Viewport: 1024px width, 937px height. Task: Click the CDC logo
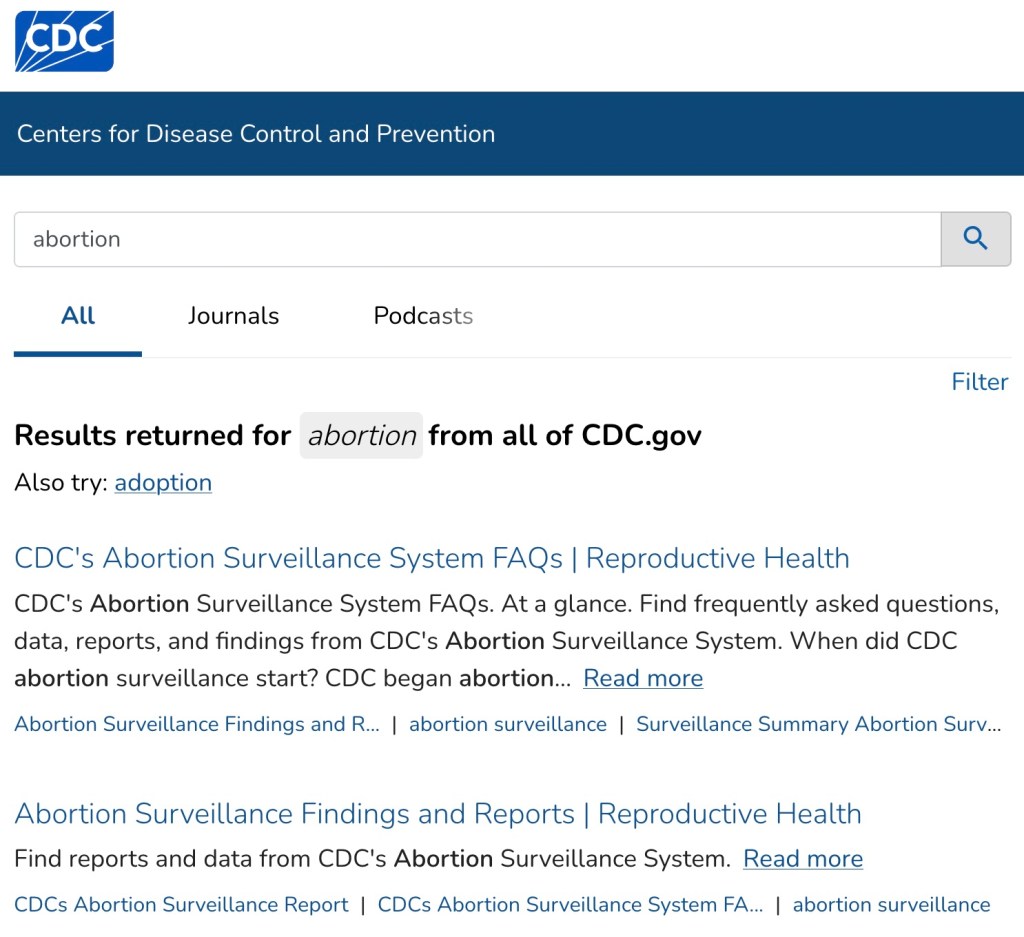point(64,41)
